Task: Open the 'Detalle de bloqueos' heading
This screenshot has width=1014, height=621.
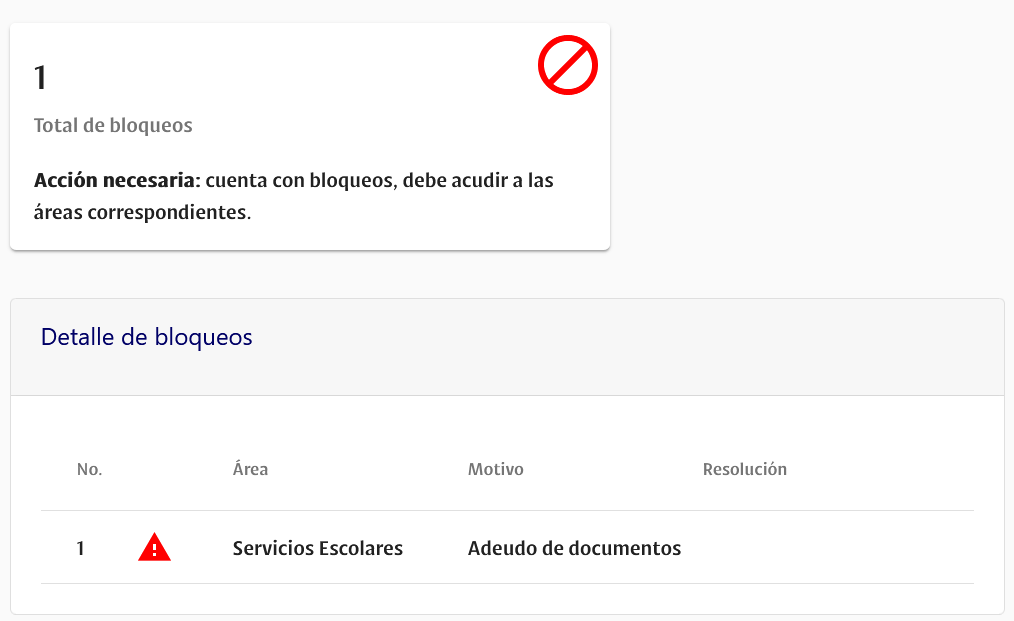Action: point(146,337)
